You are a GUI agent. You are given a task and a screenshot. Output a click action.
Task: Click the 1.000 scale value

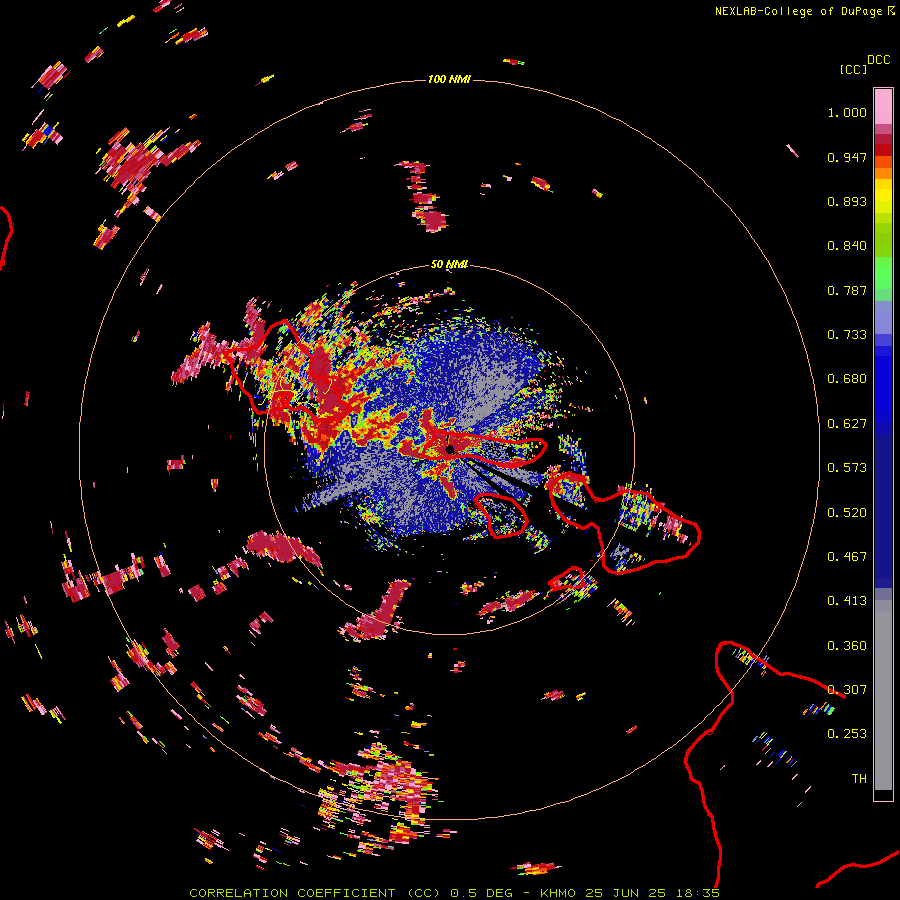click(x=847, y=112)
